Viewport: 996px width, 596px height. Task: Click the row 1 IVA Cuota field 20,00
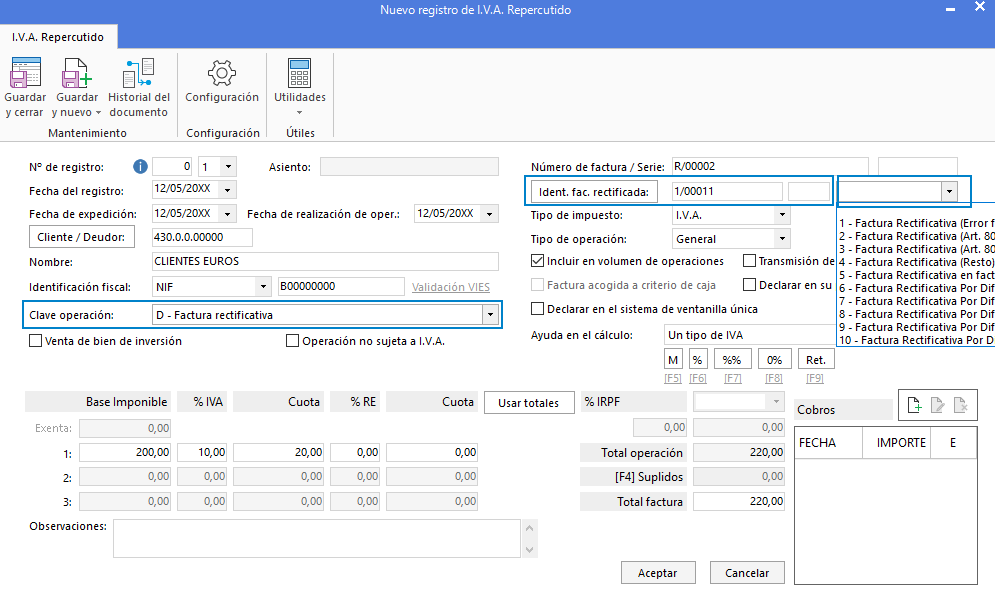tap(278, 452)
